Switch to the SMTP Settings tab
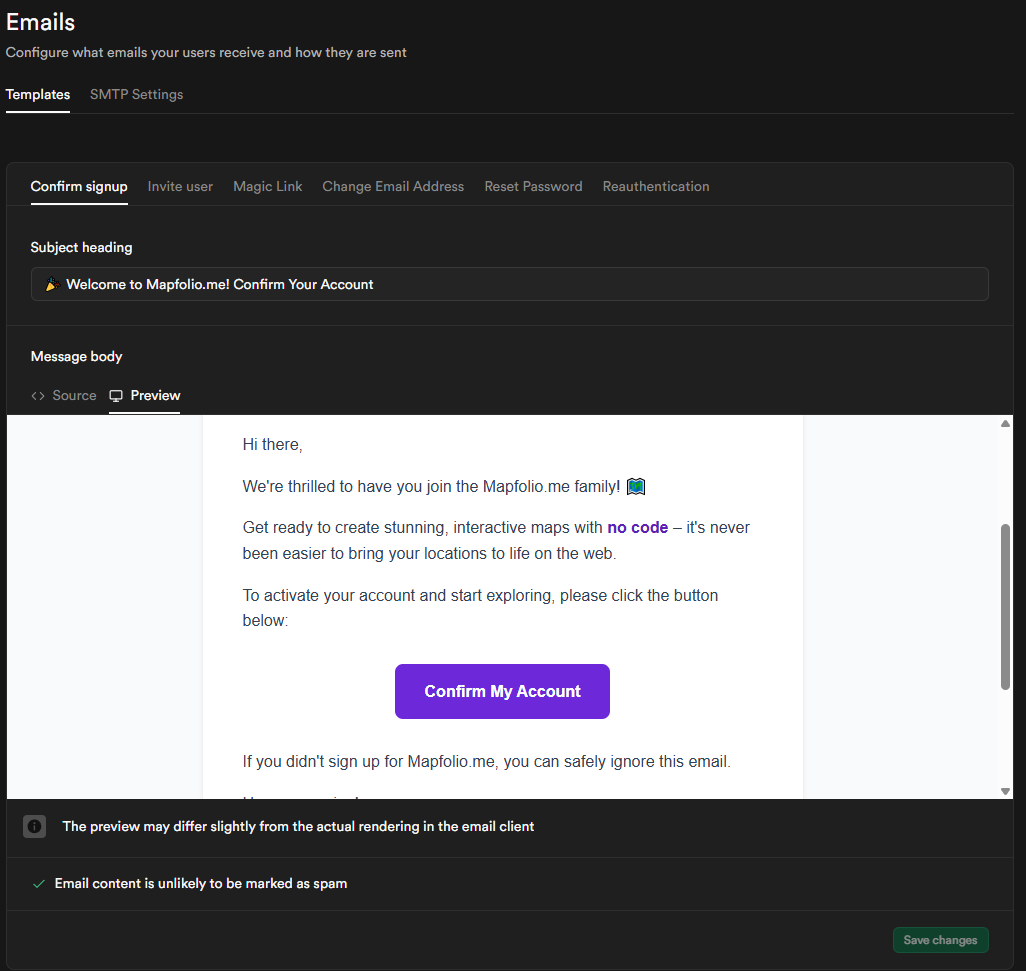 [x=137, y=94]
